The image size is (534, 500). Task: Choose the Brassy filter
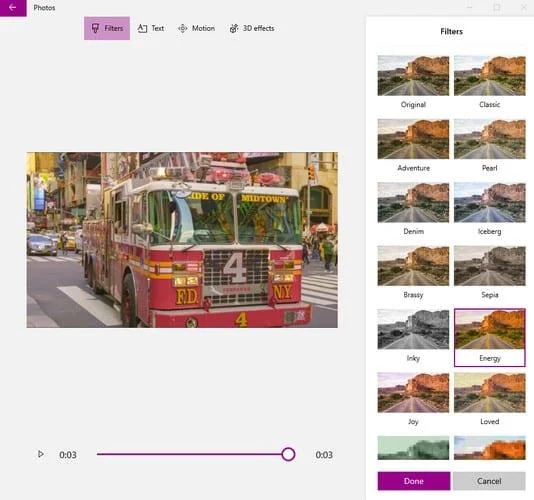point(413,266)
